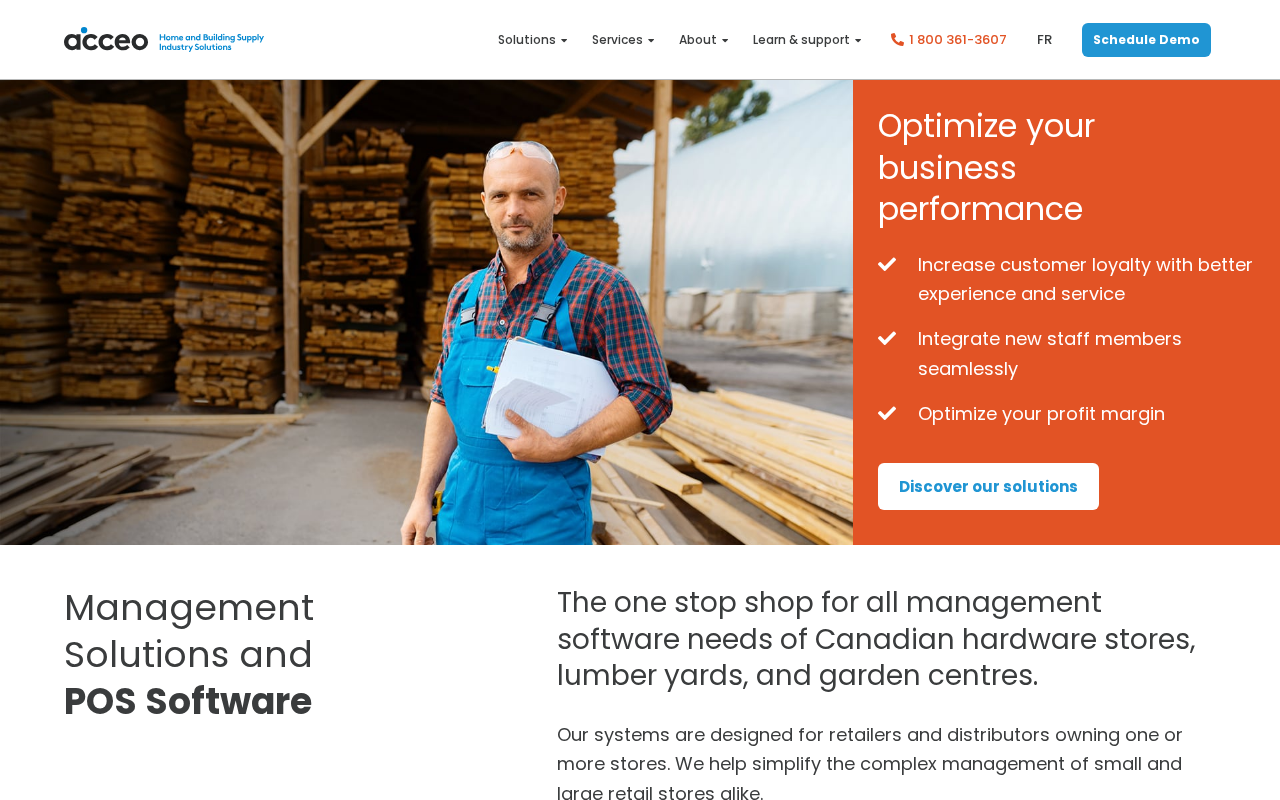The height and width of the screenshot is (800, 1280).
Task: Click the checkmark beside customer loyalty item
Action: point(887,264)
